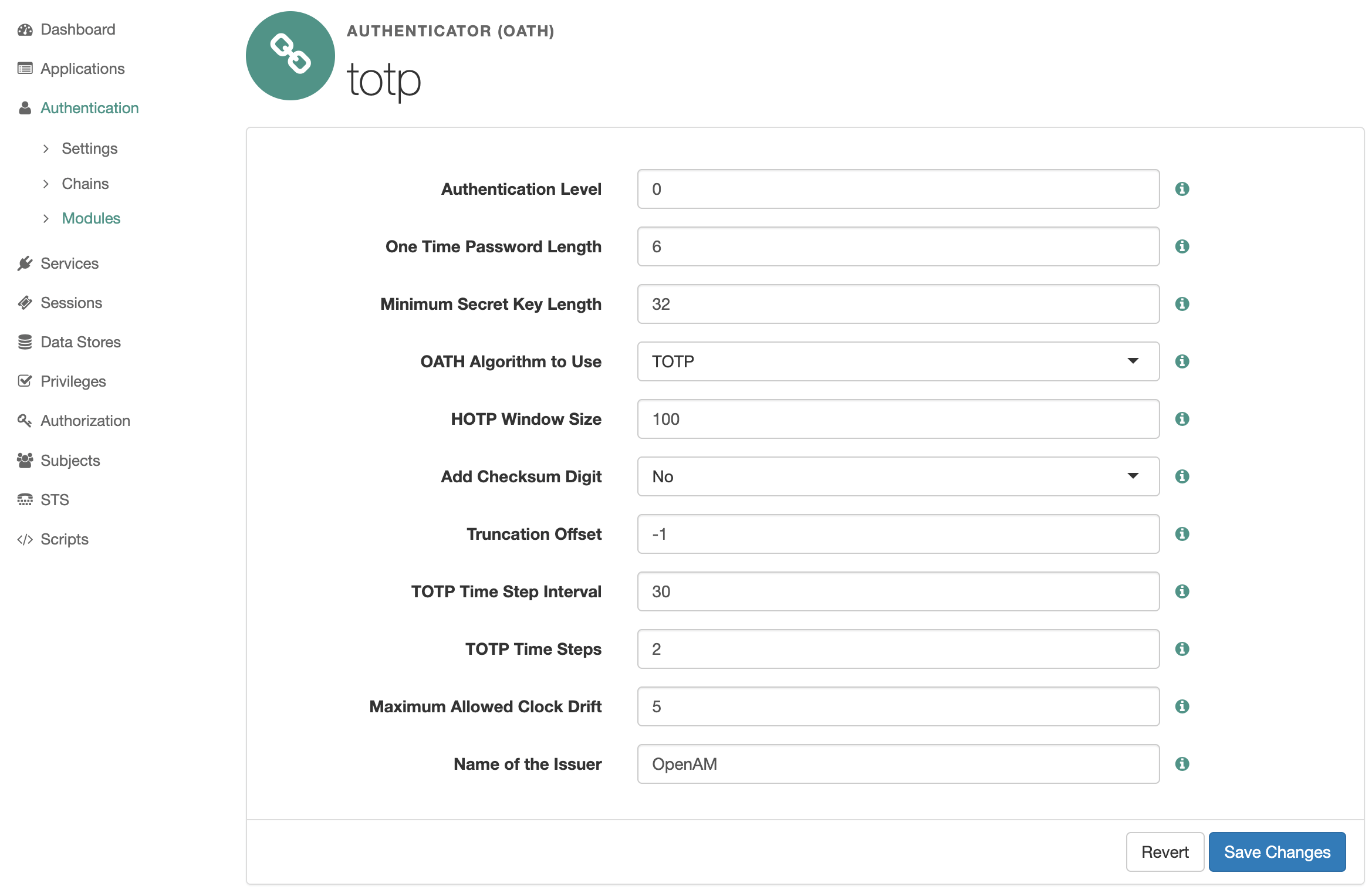Click the Scripts code icon
1372x893 pixels.
pos(25,539)
